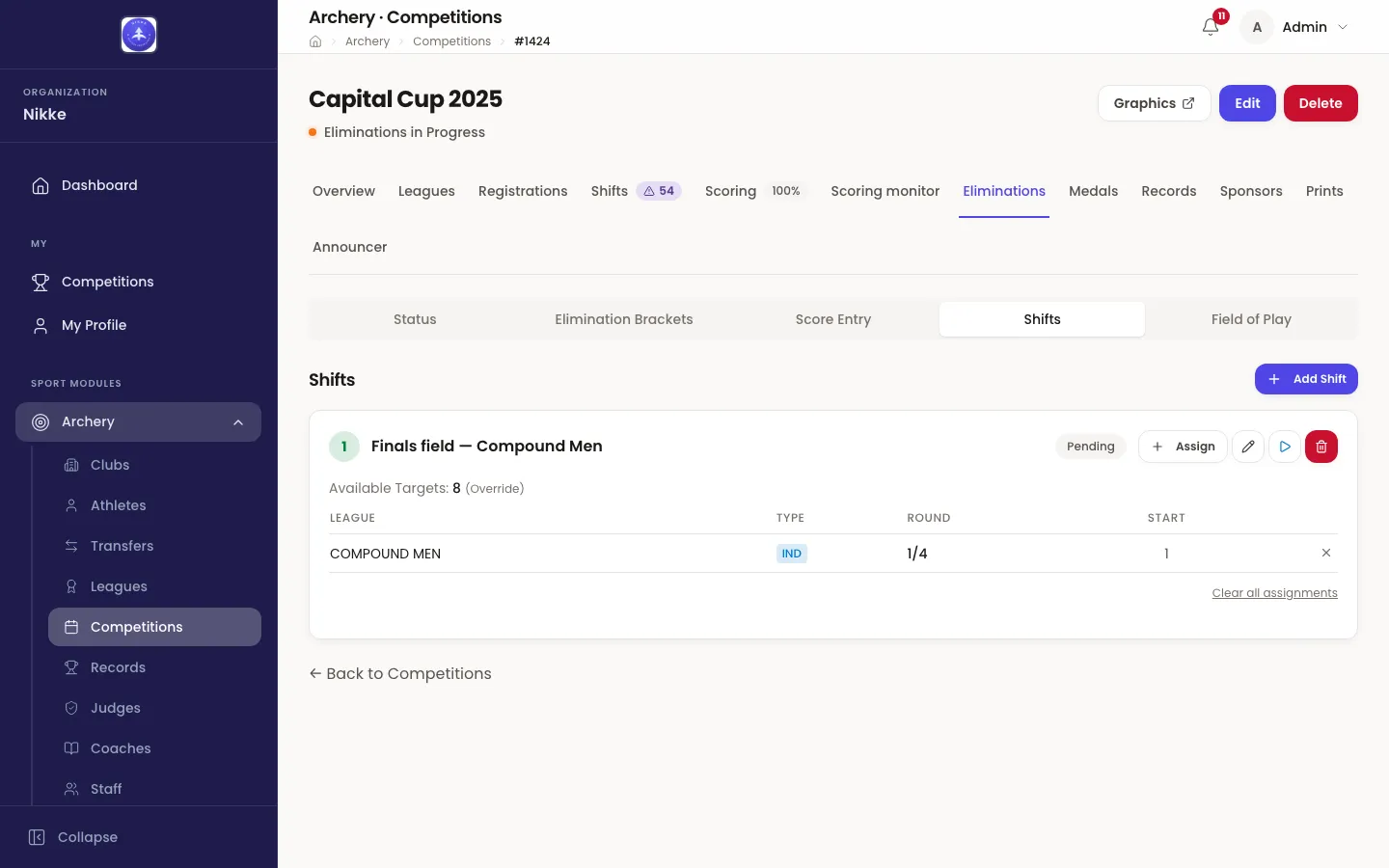
Task: Click the app logo in sidebar
Action: [x=139, y=35]
